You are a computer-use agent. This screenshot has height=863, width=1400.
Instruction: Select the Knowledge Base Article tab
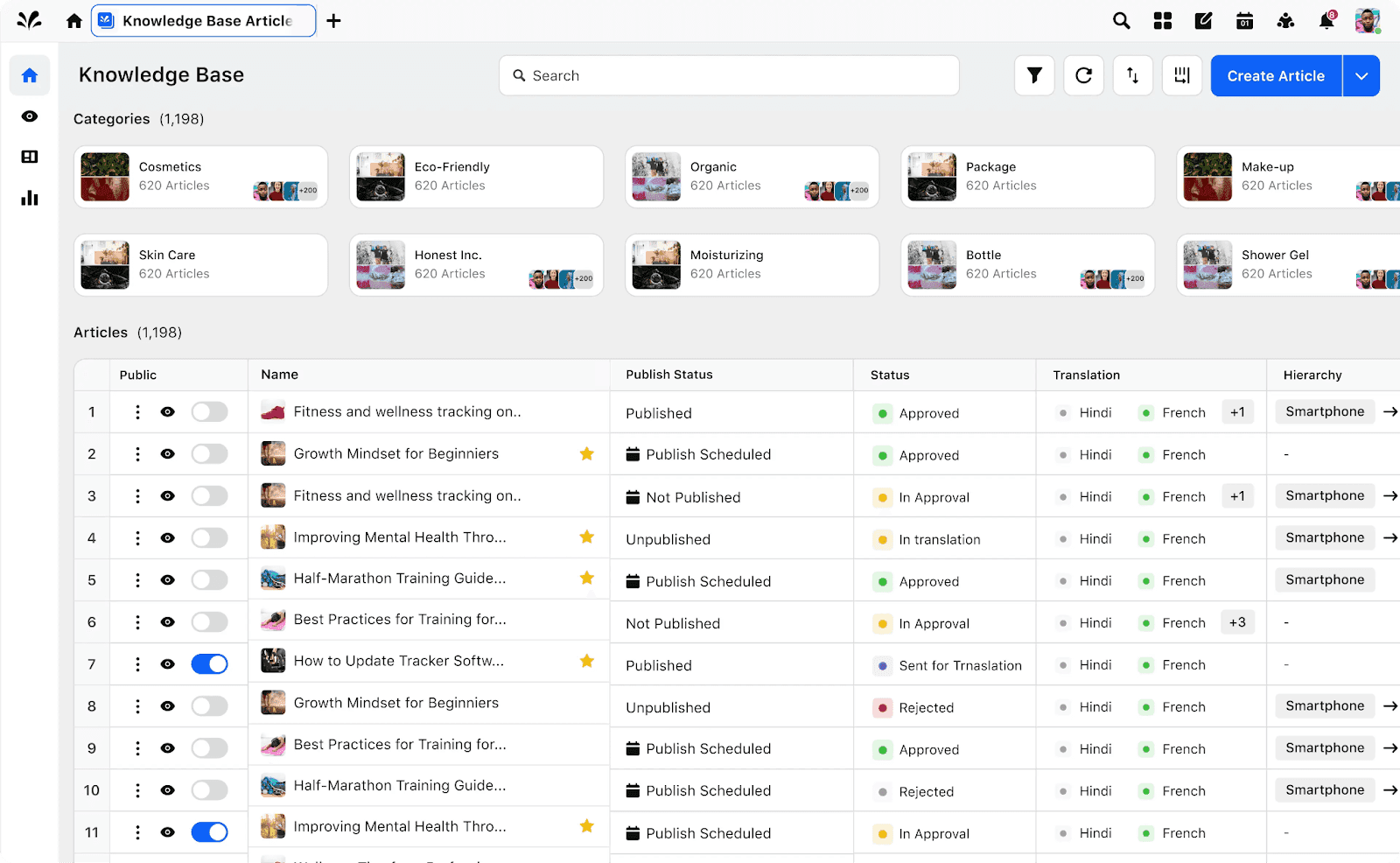coord(203,20)
